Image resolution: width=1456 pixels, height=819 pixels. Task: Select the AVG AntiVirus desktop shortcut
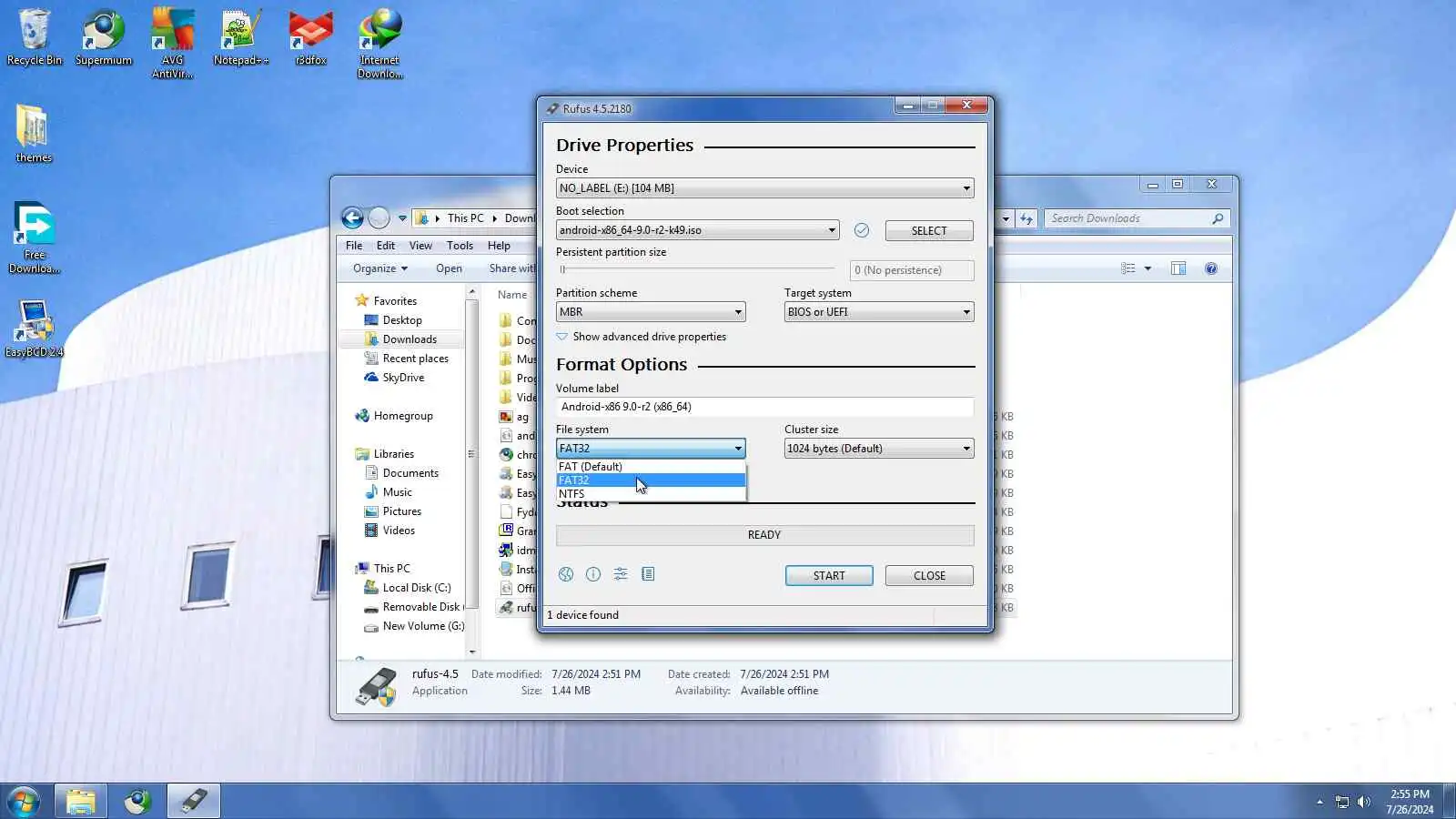click(x=173, y=44)
